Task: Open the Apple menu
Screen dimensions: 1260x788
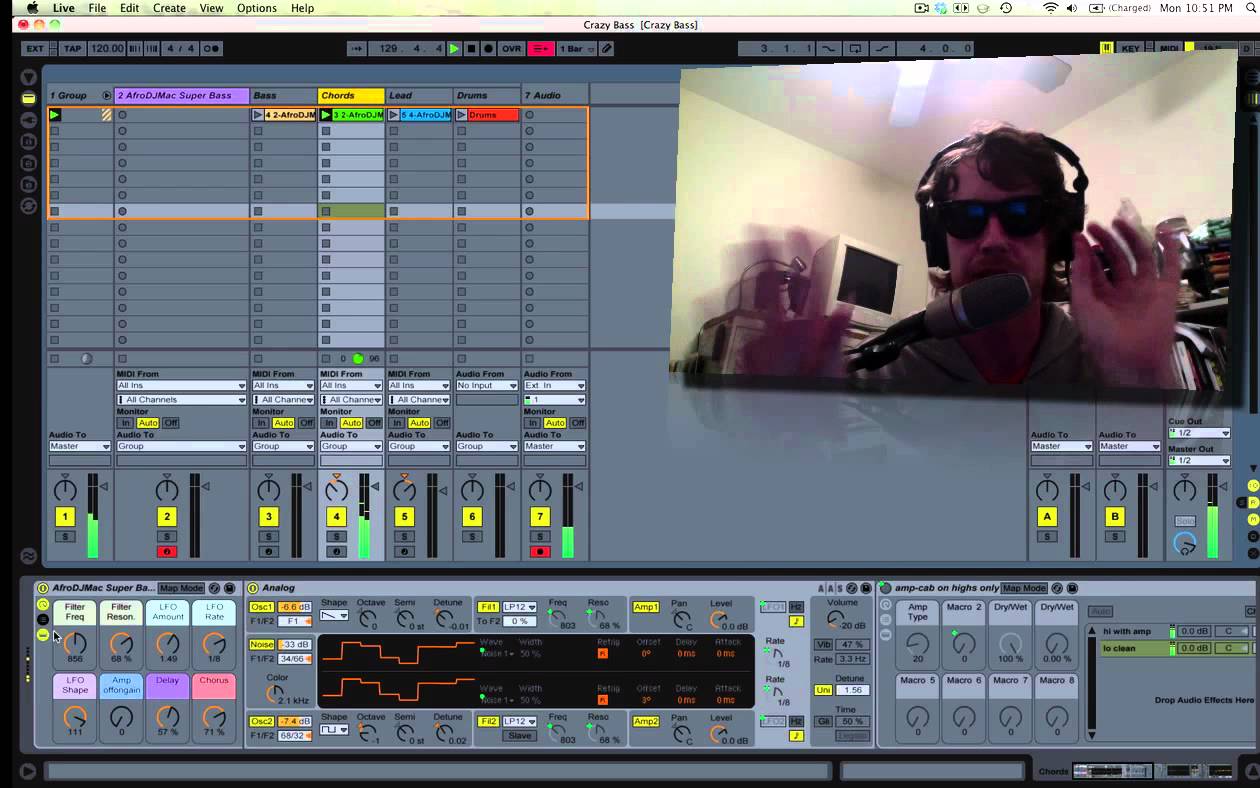Action: pyautogui.click(x=32, y=8)
